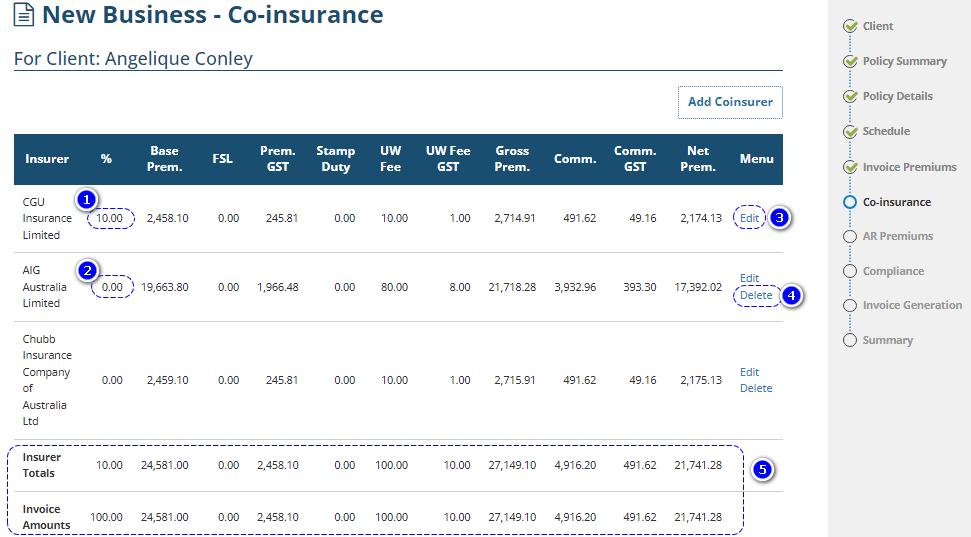971x537 pixels.
Task: Click numbered callout badge 5 beside totals
Action: tap(764, 470)
